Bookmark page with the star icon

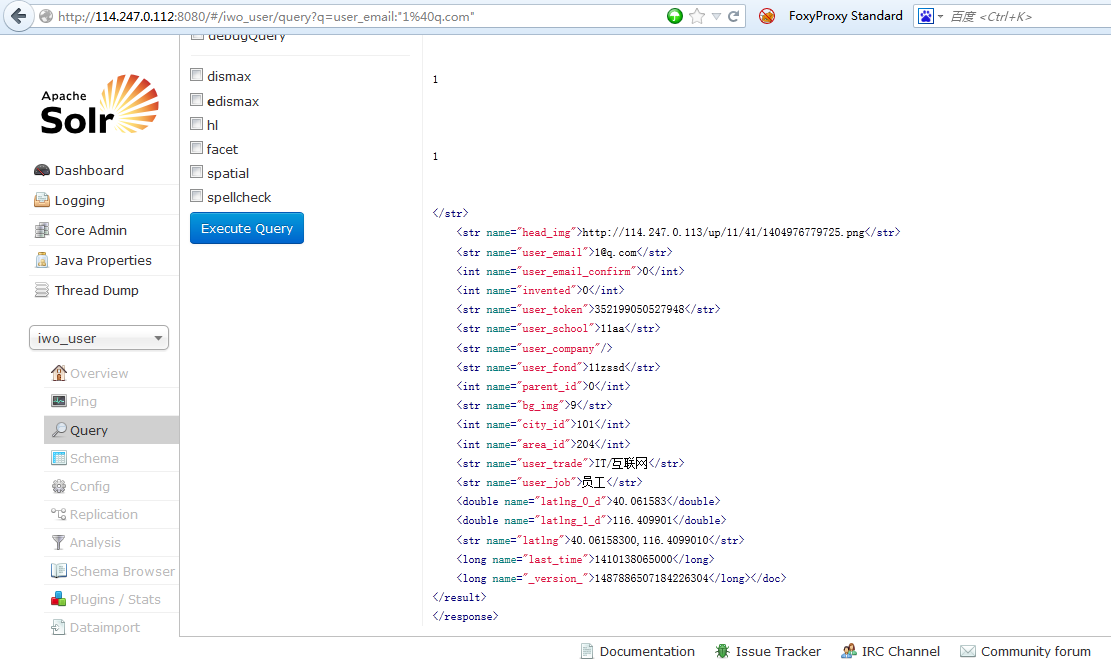click(697, 16)
